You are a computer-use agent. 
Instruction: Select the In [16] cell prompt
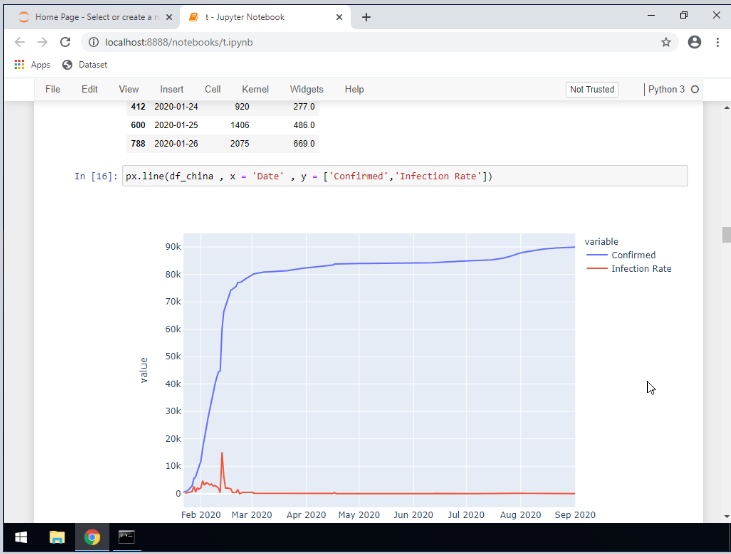(96, 176)
